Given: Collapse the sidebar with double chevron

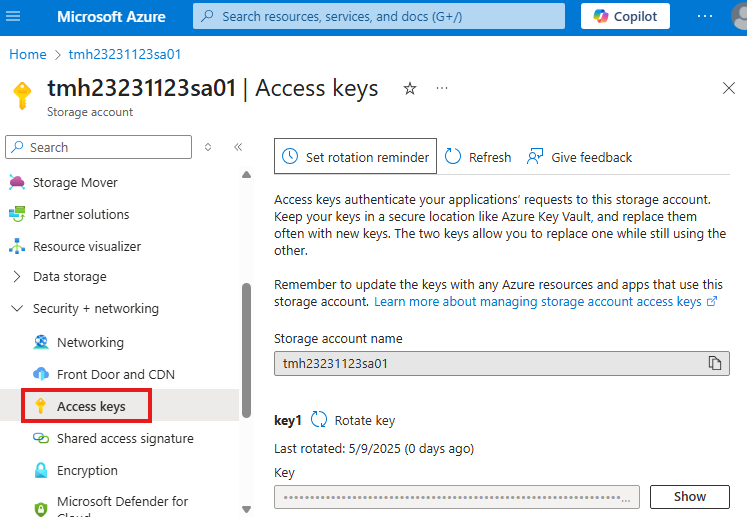Looking at the screenshot, I should click(238, 147).
